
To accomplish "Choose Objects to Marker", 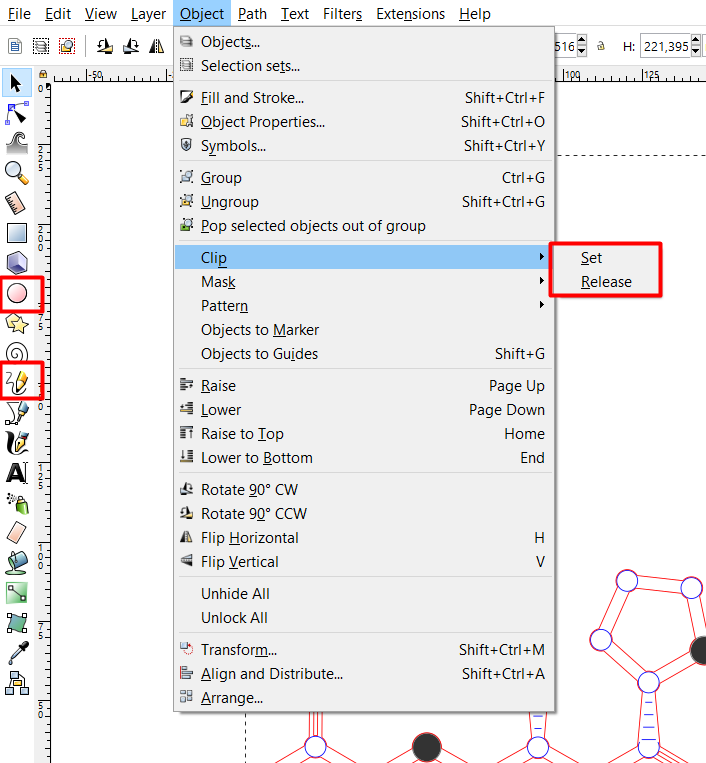I will coord(364,330).
